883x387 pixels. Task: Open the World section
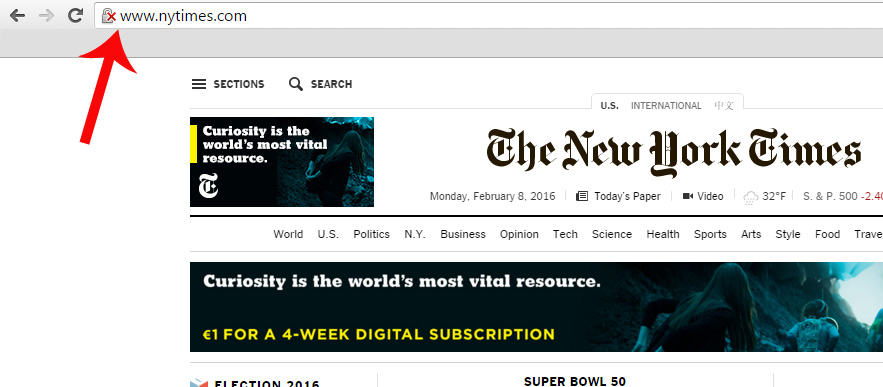[288, 234]
